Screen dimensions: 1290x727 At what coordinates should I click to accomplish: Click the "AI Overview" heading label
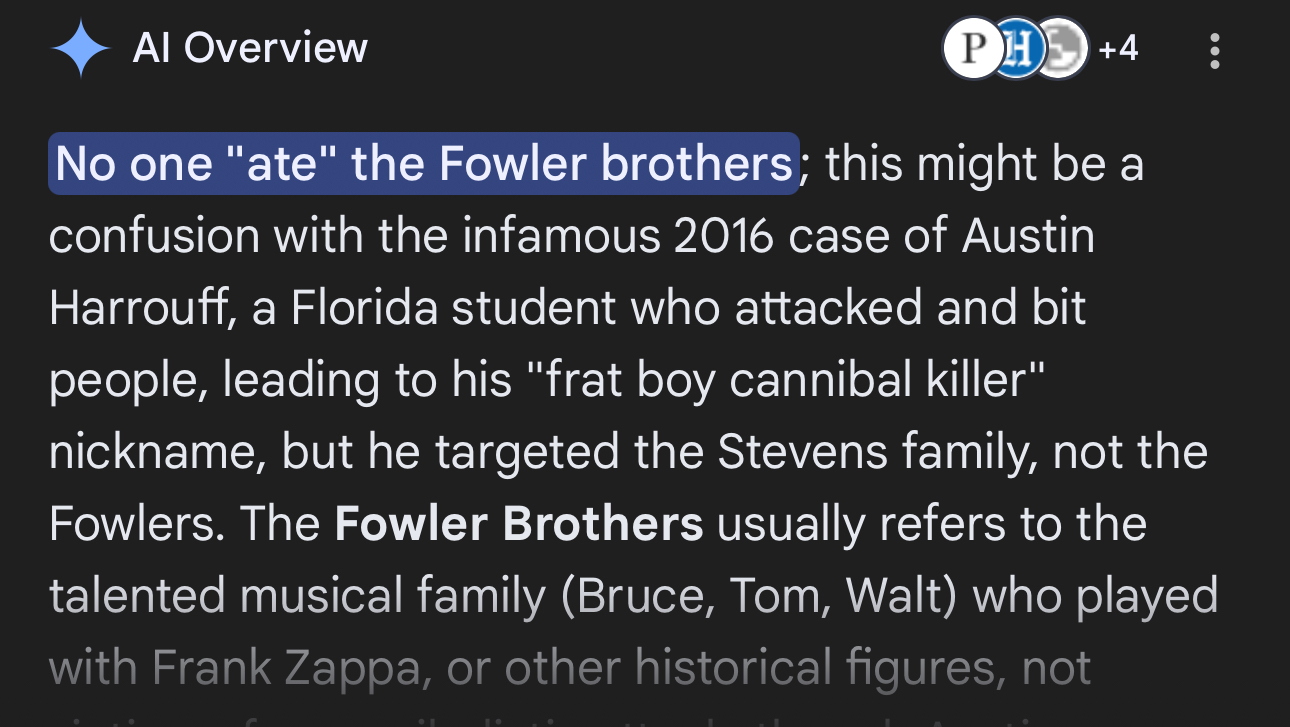tap(250, 48)
